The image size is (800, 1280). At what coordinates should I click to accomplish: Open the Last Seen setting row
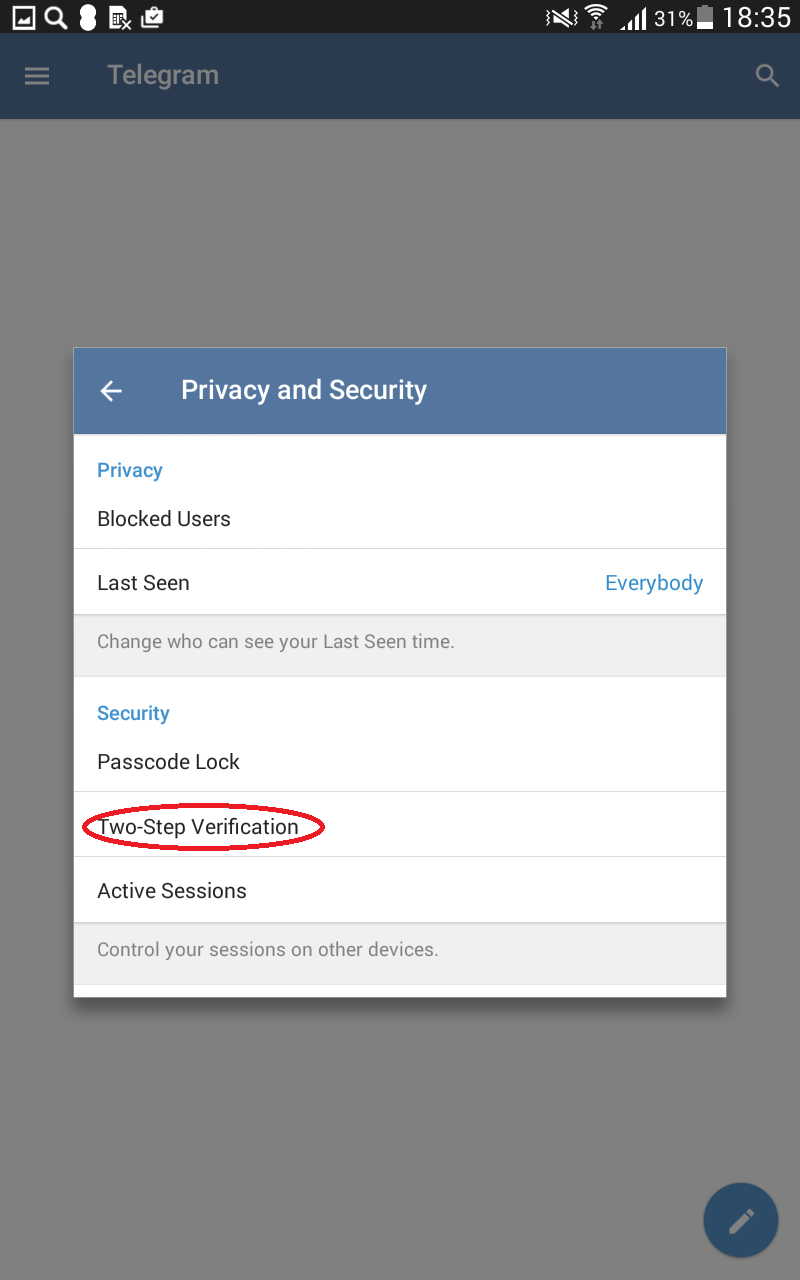click(400, 582)
